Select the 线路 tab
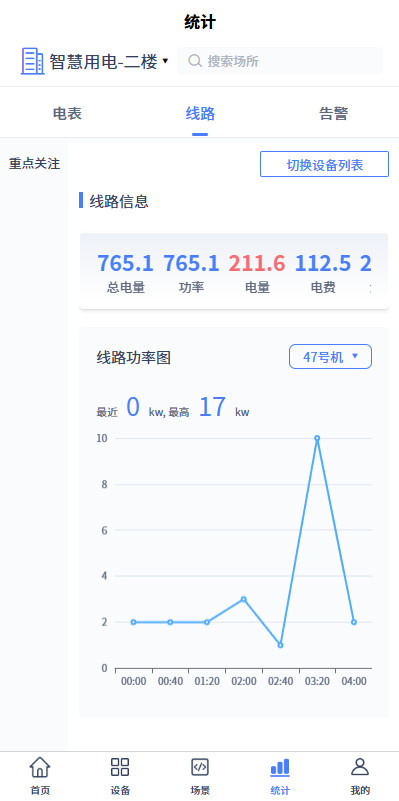 (x=200, y=113)
